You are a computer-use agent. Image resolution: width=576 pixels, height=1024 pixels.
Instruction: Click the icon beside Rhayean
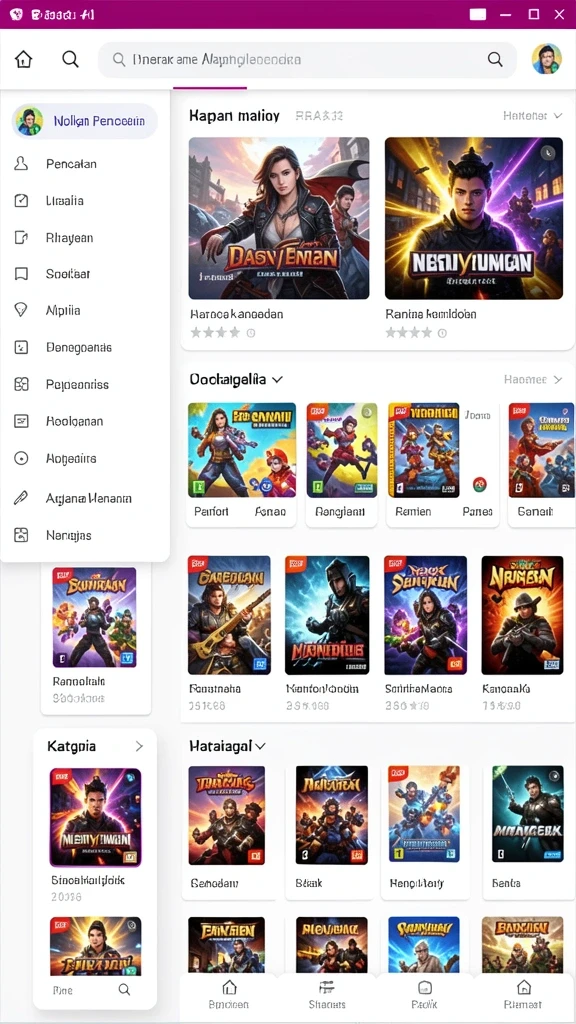tap(21, 237)
